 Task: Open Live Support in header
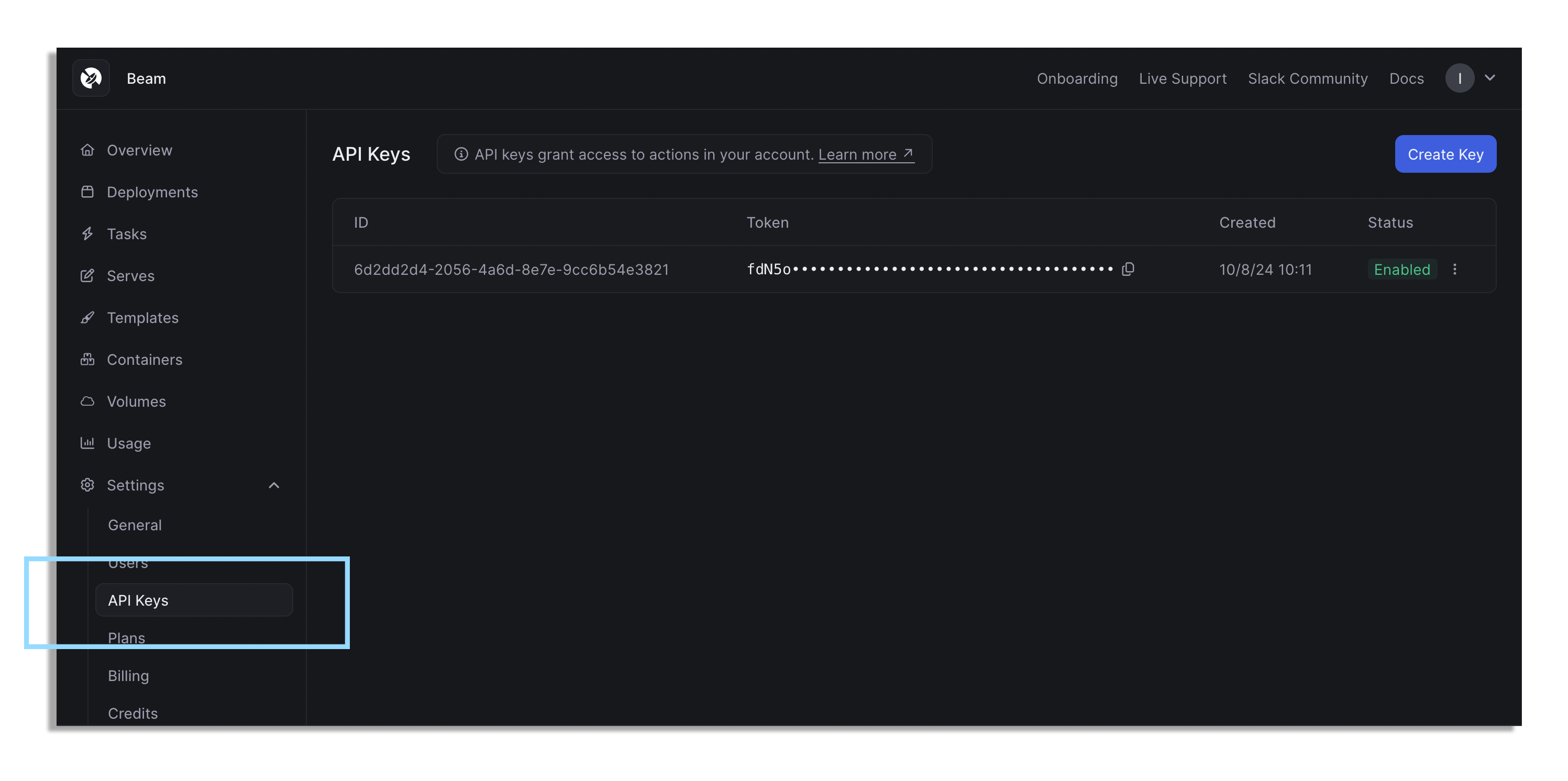coord(1182,79)
